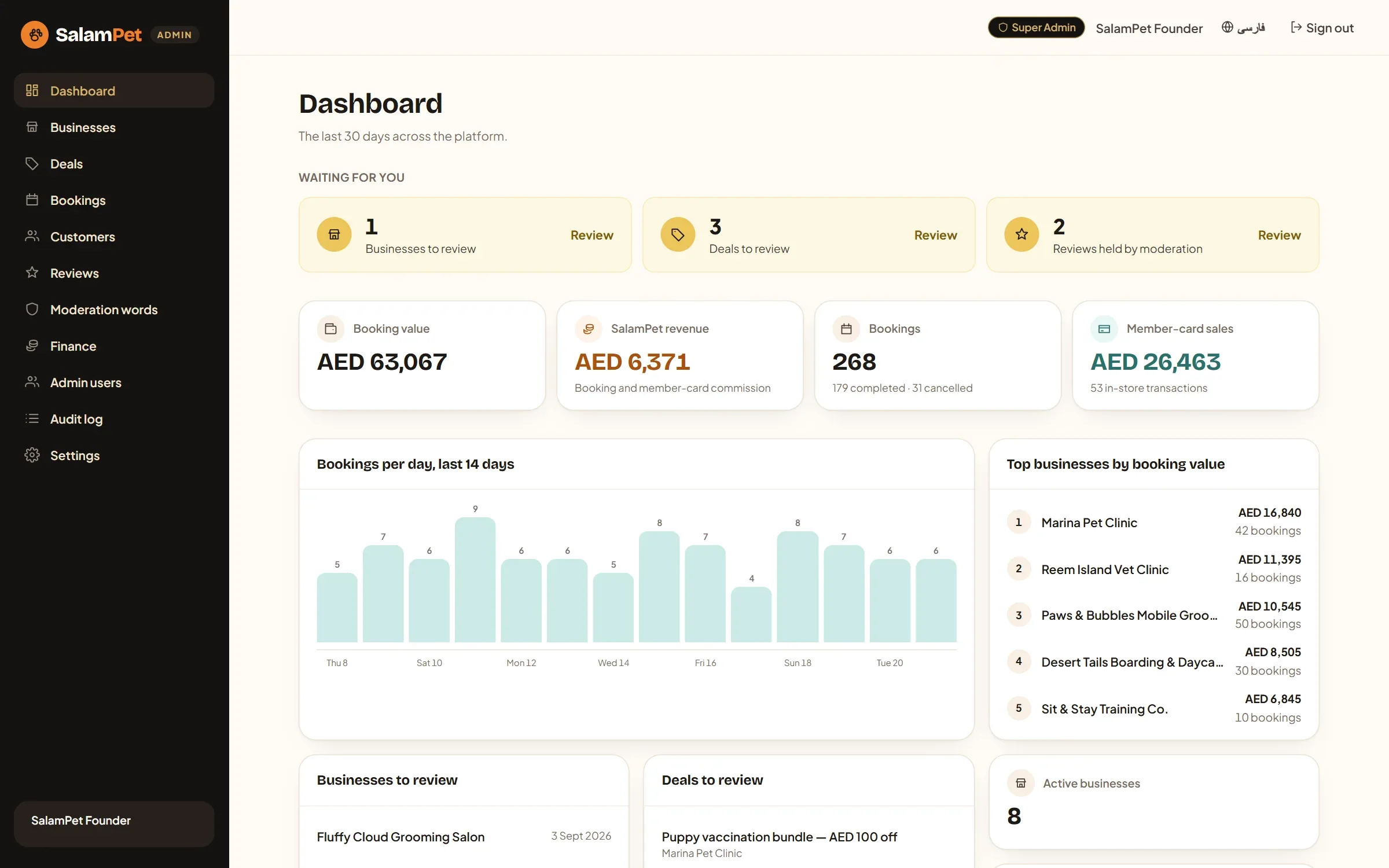Image resolution: width=1389 pixels, height=868 pixels.
Task: Click the AED 63,067 booking value figure
Action: pos(382,362)
